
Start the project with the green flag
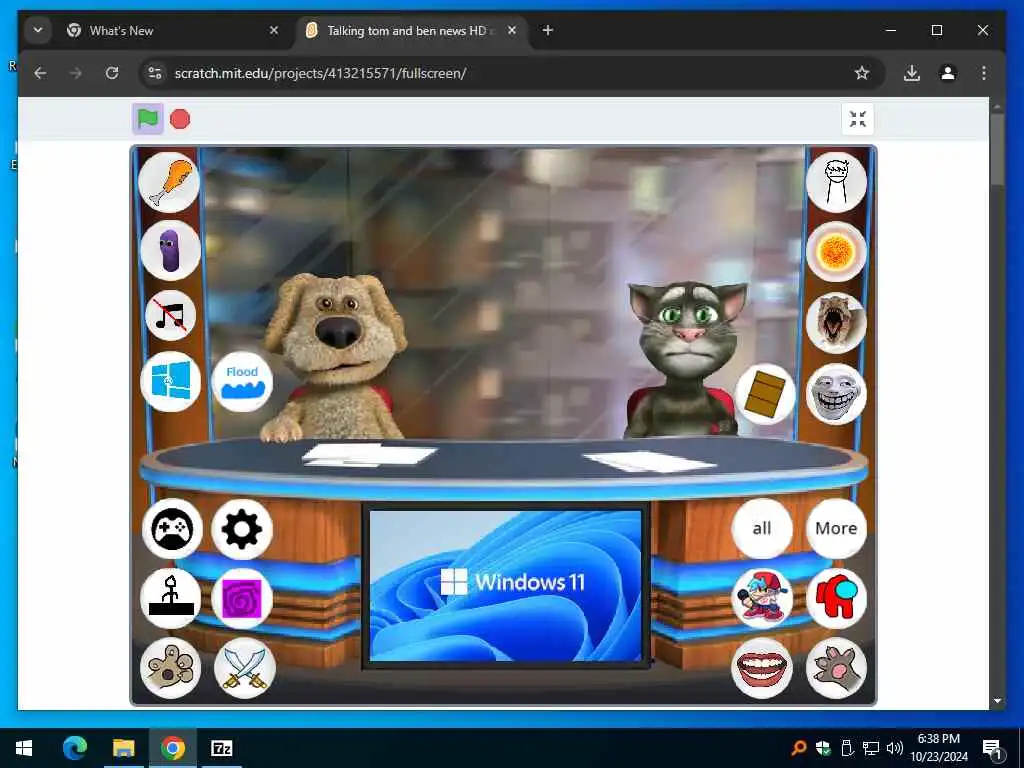148,119
